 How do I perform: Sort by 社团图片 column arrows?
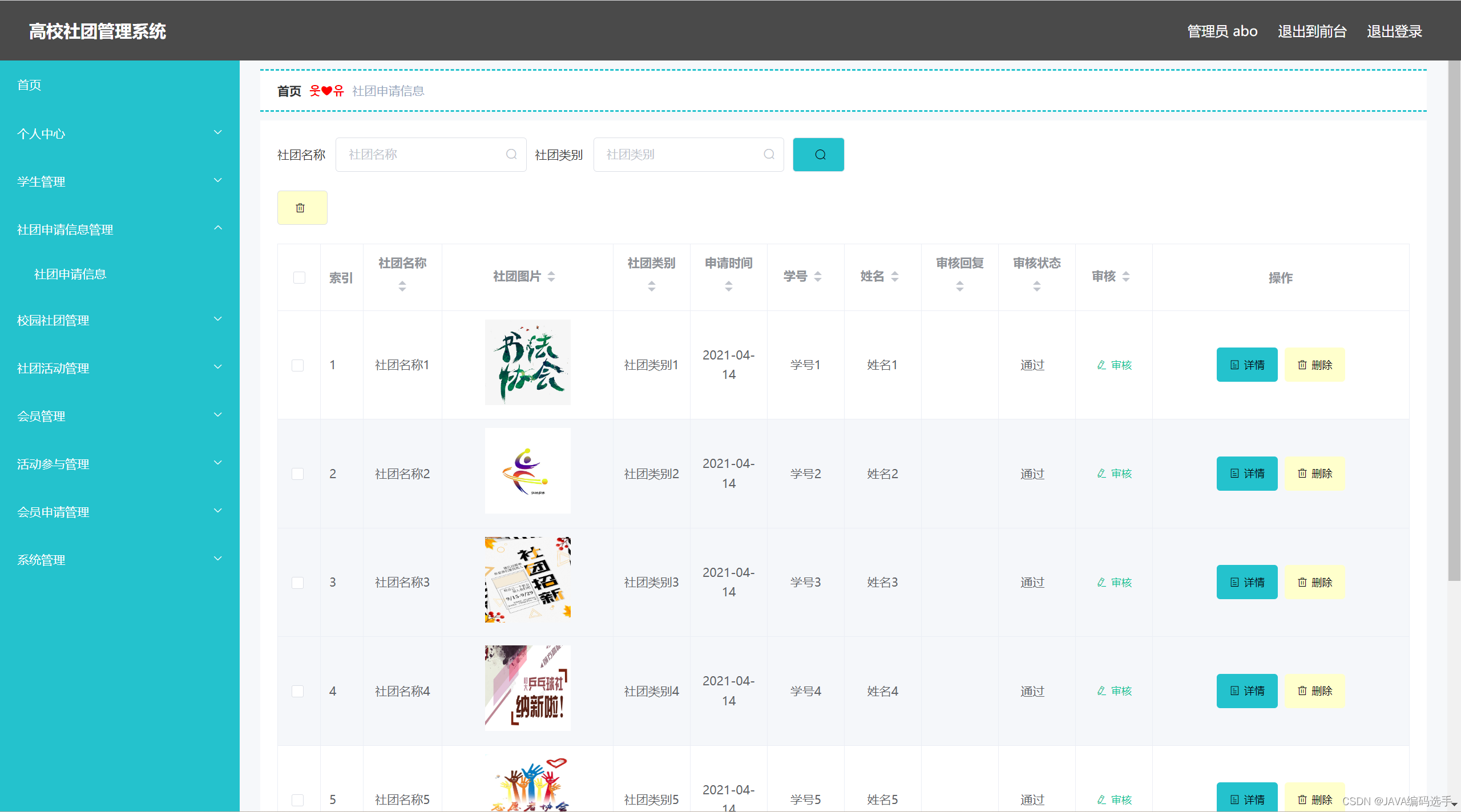551,277
